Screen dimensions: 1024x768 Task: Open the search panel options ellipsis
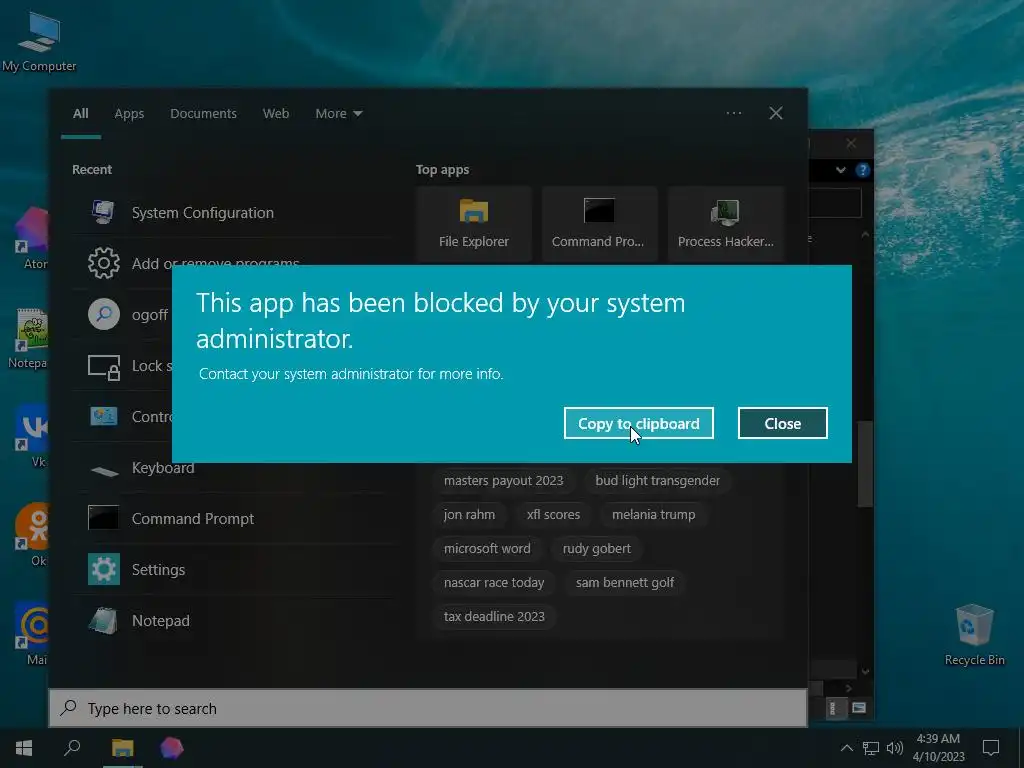pos(733,113)
